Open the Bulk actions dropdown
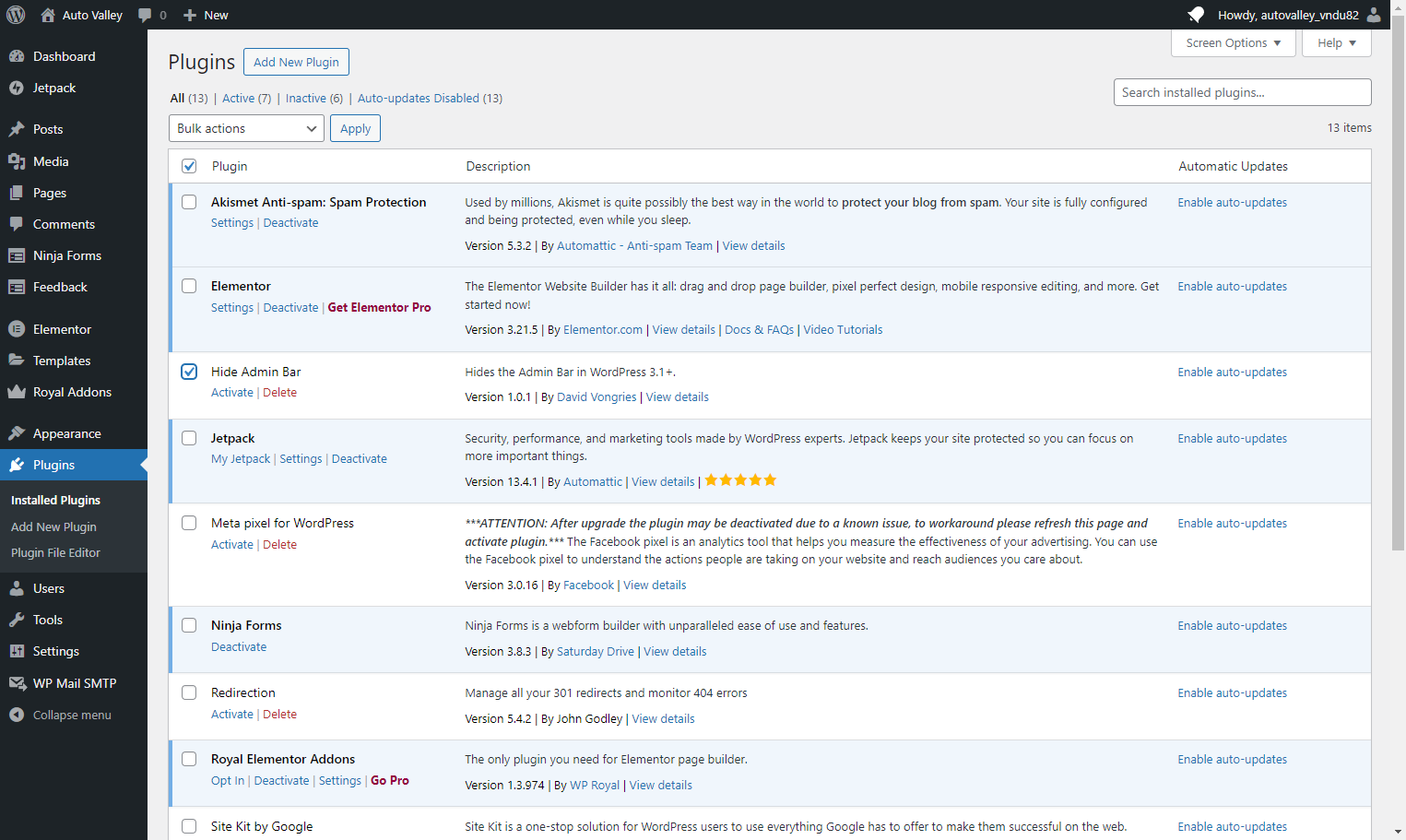The height and width of the screenshot is (840, 1406). point(247,128)
